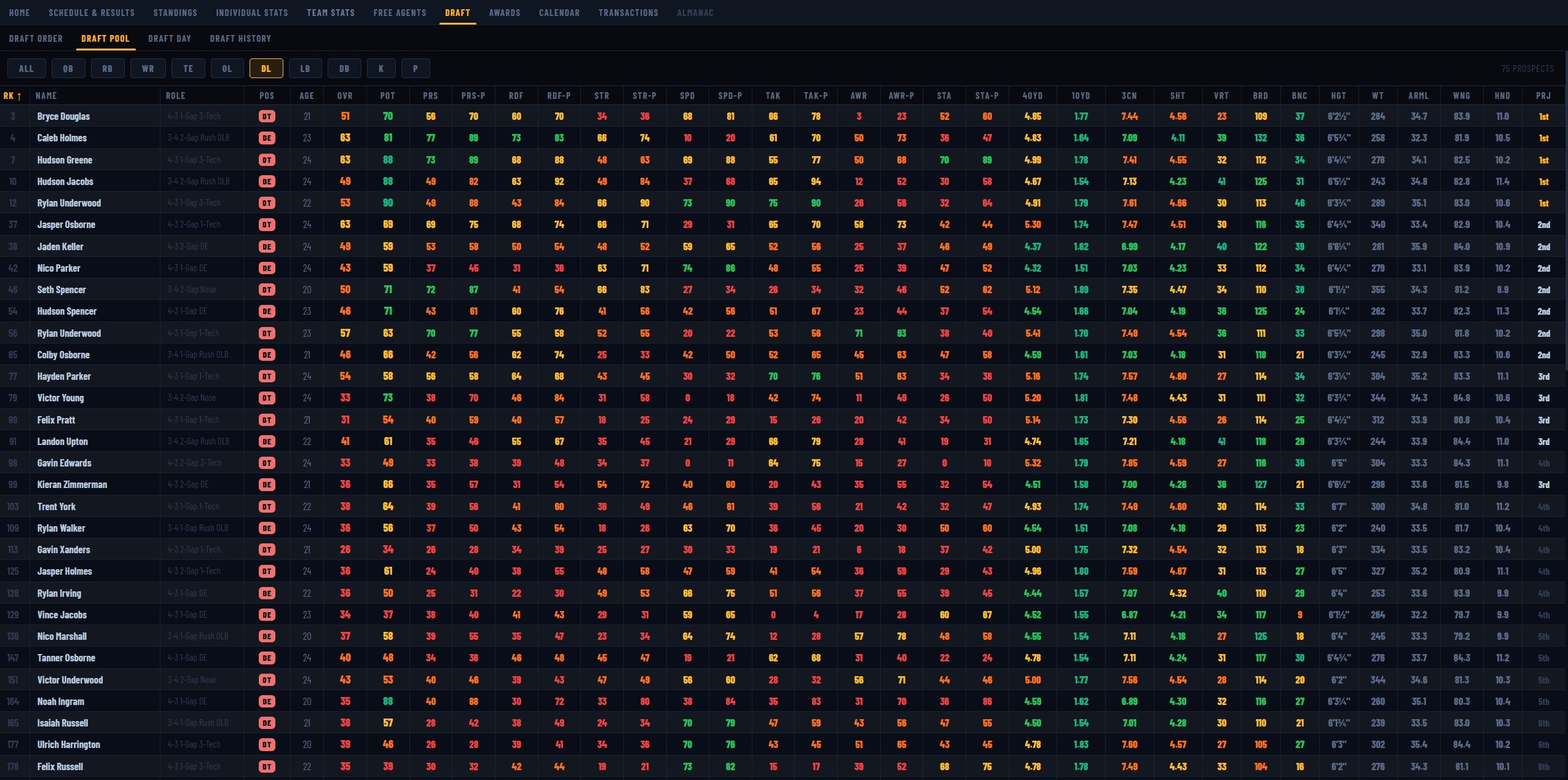Click Gavin Xanders row
This screenshot has width=1568, height=780.
tap(784, 550)
